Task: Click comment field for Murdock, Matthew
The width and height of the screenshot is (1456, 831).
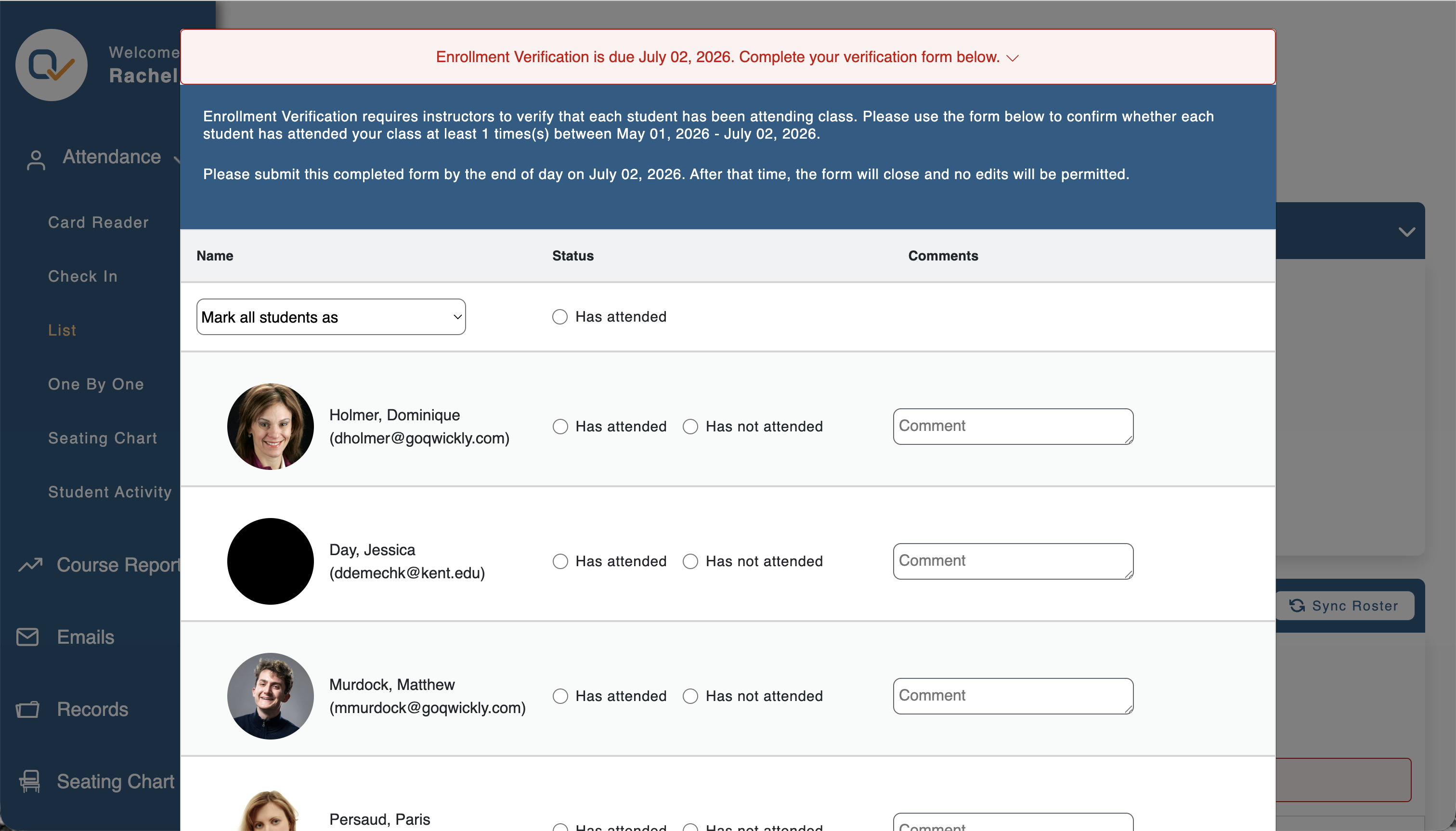Action: point(1013,696)
